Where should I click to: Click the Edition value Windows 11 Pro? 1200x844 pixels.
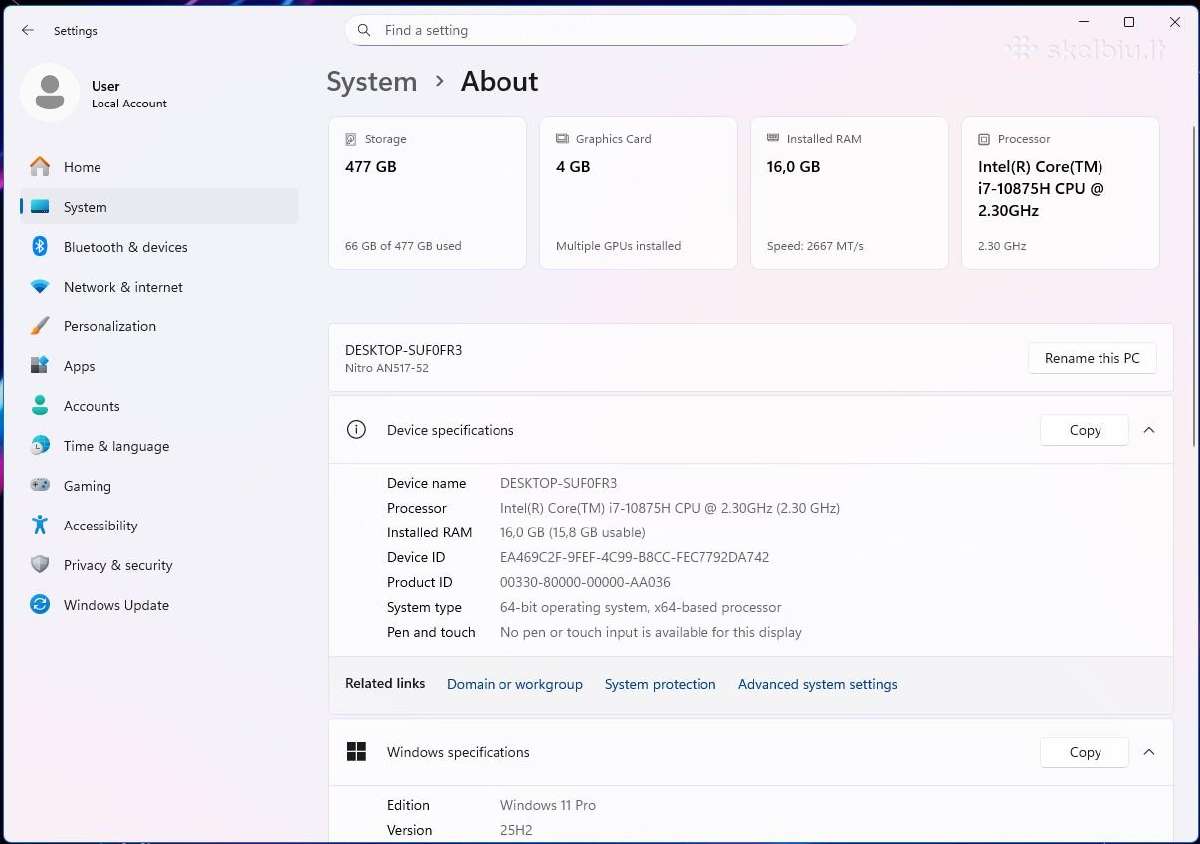pyautogui.click(x=548, y=805)
